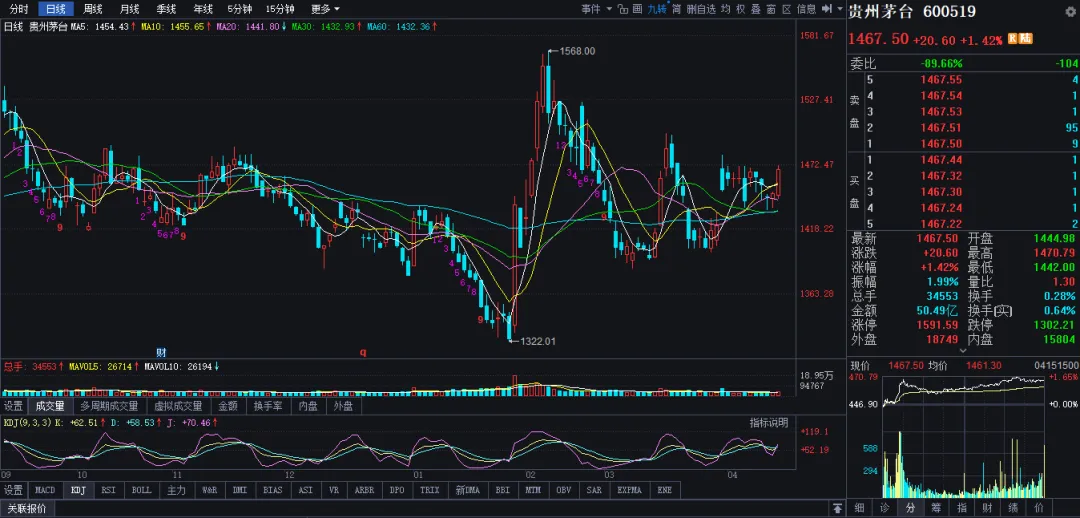Select the 绩 performance tab
The height and width of the screenshot is (518, 1080).
[1013, 508]
